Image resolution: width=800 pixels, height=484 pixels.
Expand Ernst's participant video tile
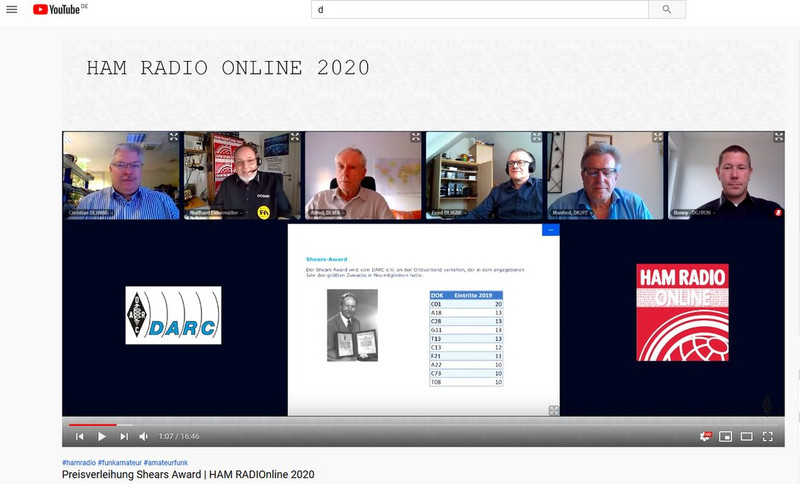tap(537, 137)
